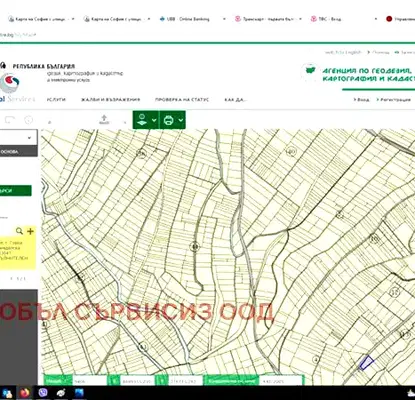Screen dimensions: 415x400
Task: Open the coordinate system dropdown
Action: (x=280, y=381)
